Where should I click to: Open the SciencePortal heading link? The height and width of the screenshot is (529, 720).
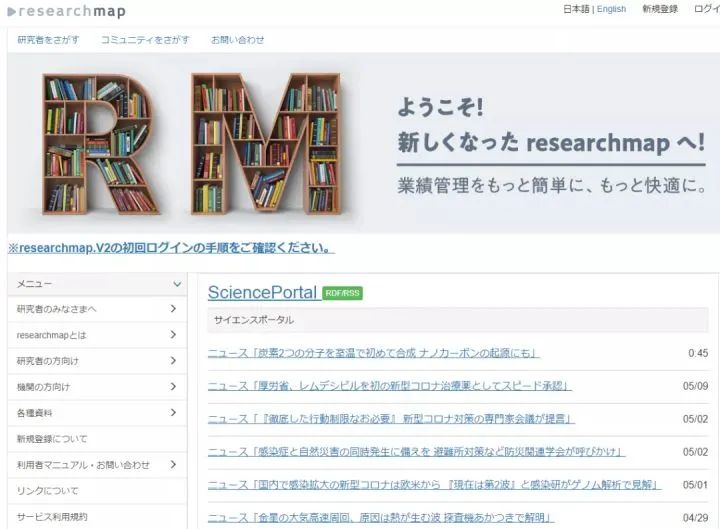262,293
